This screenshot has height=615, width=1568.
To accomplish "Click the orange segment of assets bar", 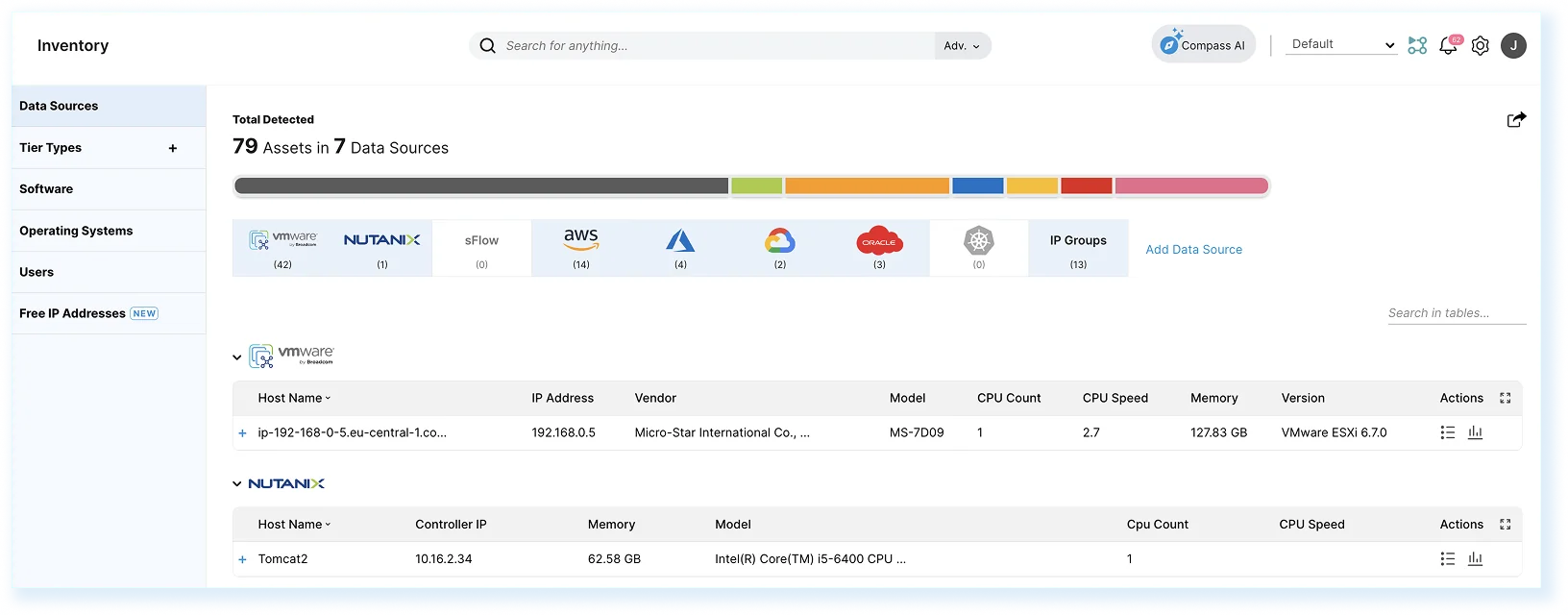I will click(867, 186).
